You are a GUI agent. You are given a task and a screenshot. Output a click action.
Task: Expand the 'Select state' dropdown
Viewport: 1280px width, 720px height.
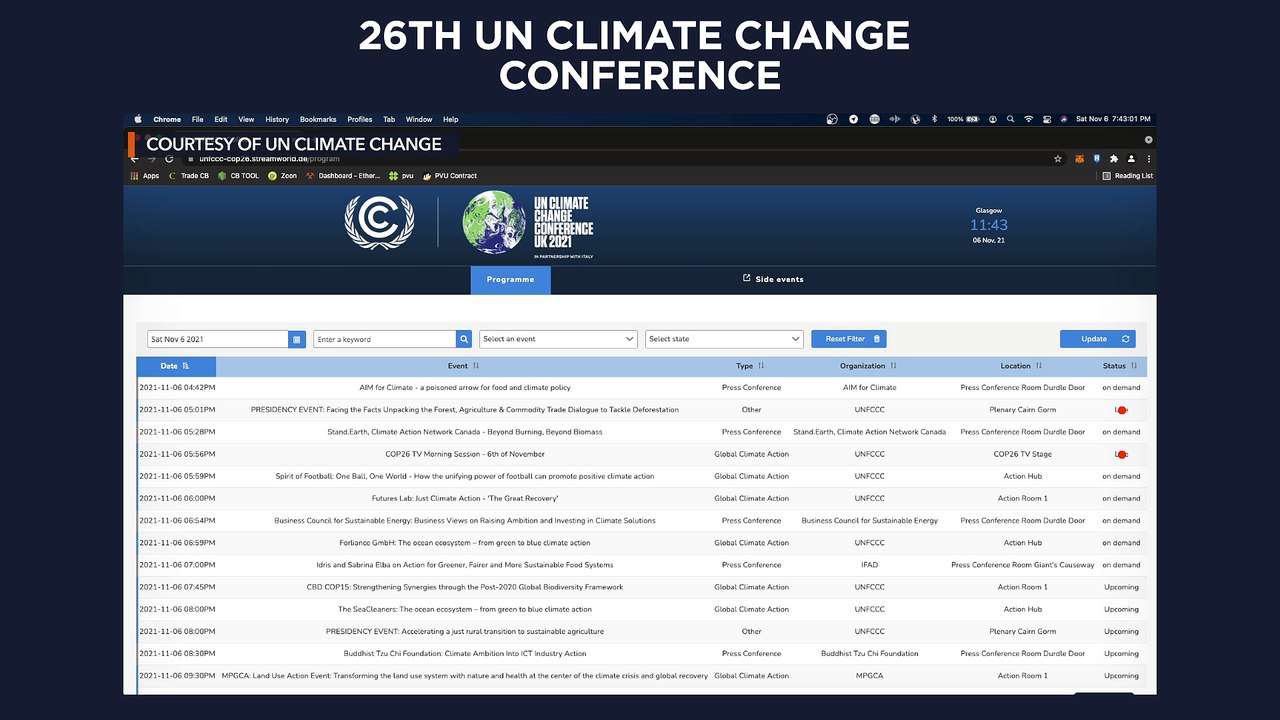pyautogui.click(x=725, y=339)
